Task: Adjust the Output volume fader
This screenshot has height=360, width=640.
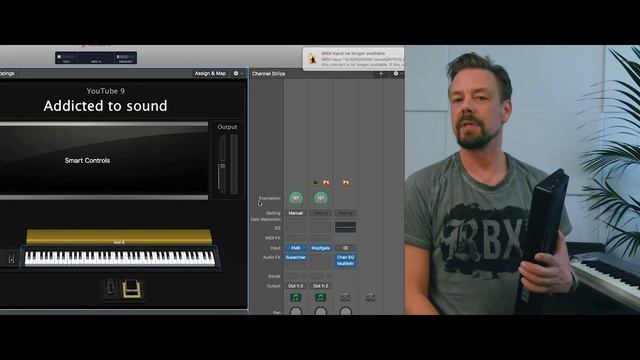Action: click(x=222, y=166)
